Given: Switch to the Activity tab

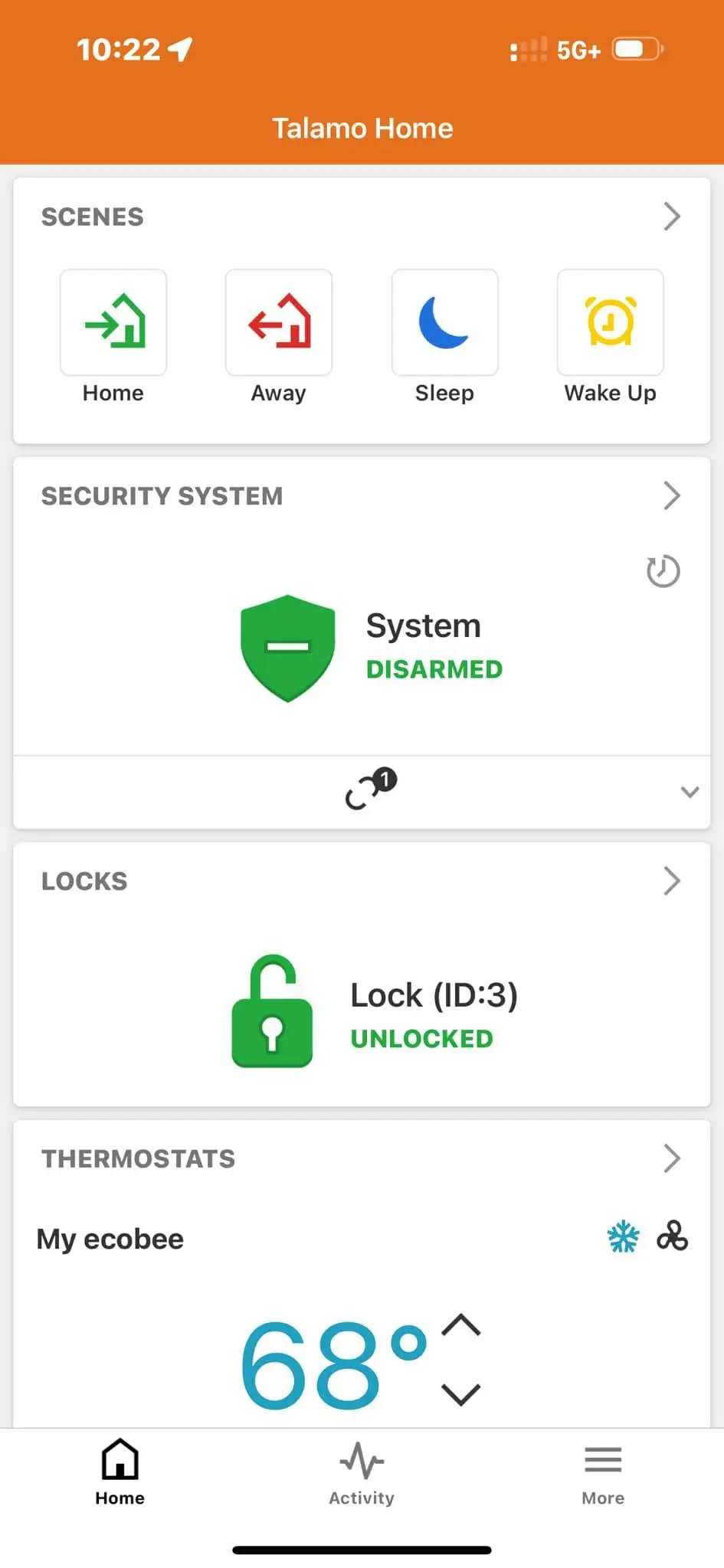Looking at the screenshot, I should [362, 1474].
